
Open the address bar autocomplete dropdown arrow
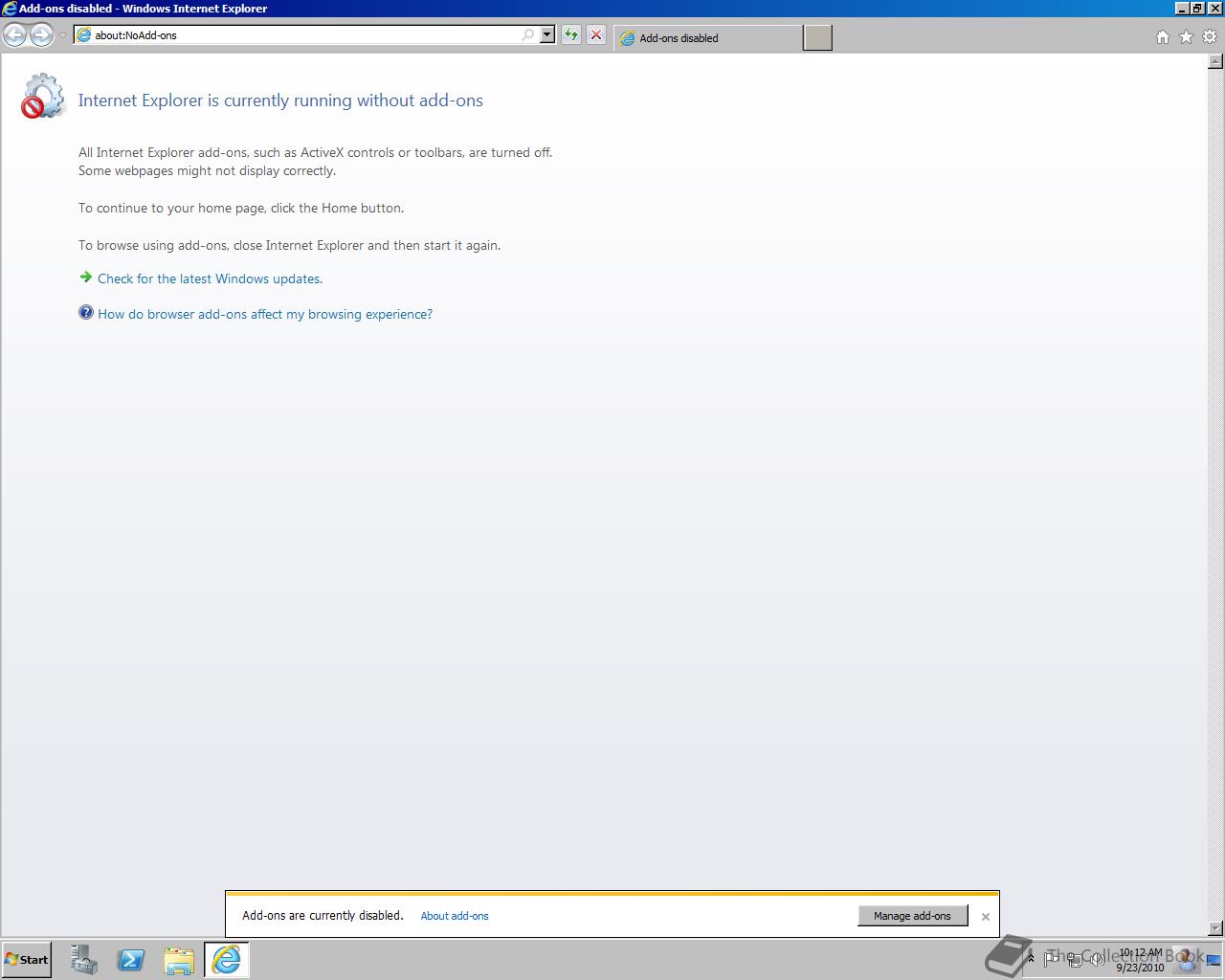547,35
